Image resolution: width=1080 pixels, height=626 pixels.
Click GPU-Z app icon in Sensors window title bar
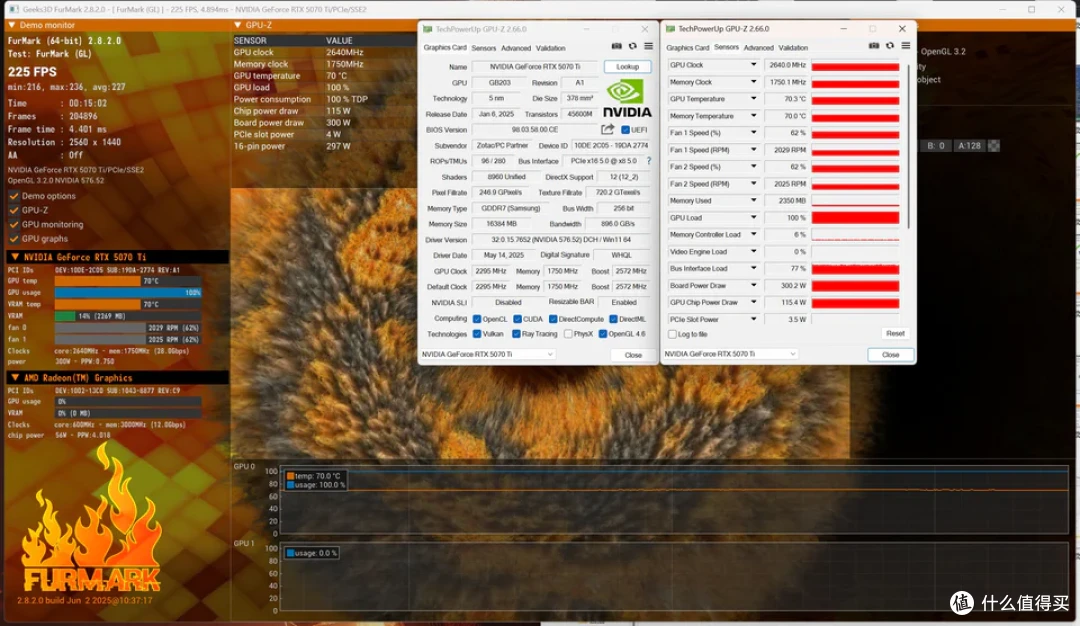[x=670, y=29]
